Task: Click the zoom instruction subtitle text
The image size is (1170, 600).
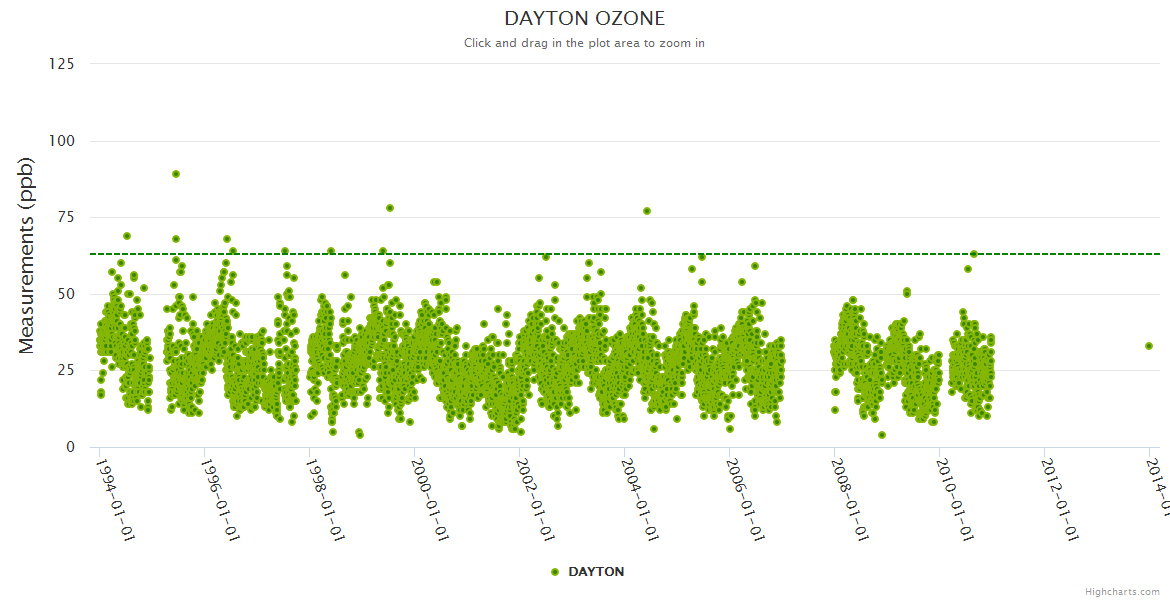Action: point(584,43)
